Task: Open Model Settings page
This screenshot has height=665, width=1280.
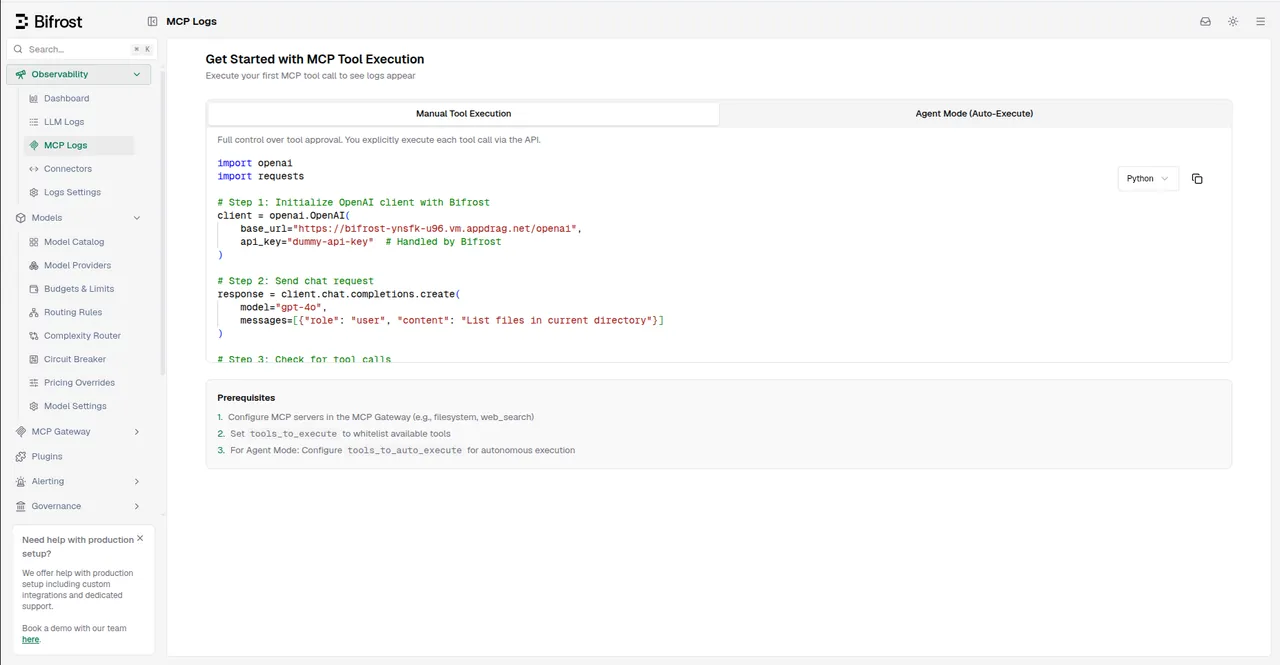Action: tap(75, 406)
